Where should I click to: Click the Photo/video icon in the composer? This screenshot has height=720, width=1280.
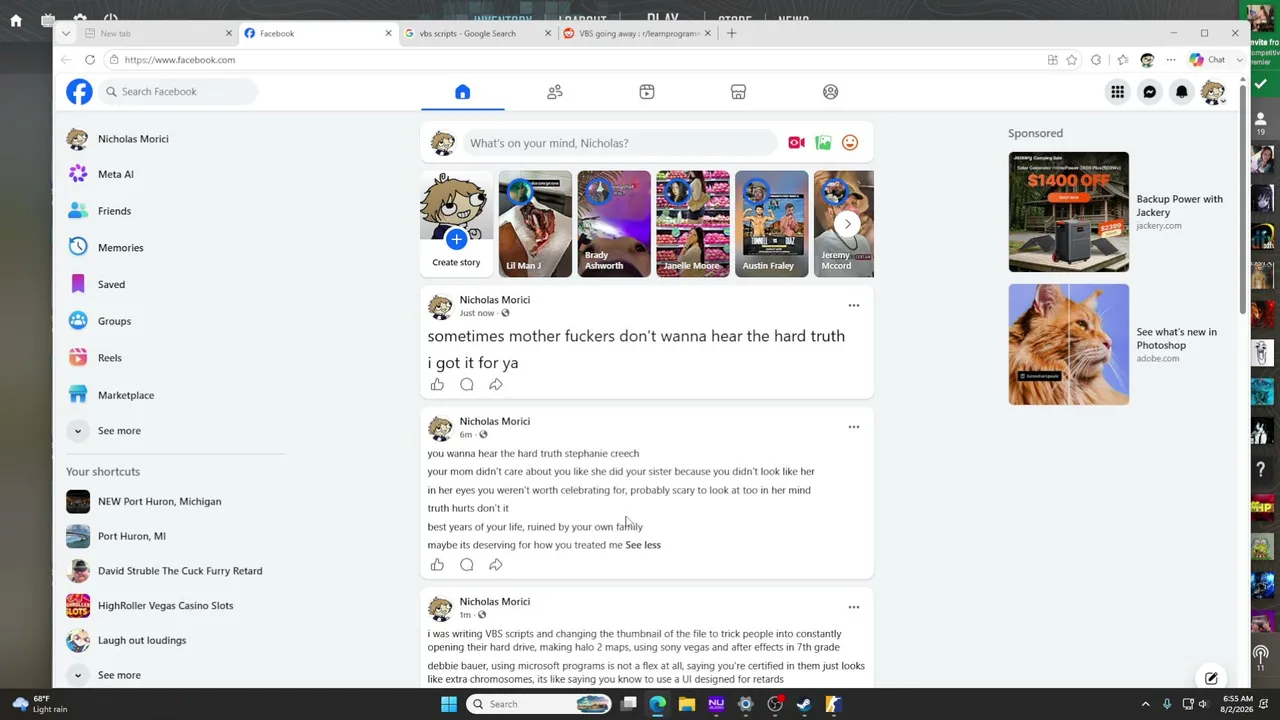(x=823, y=143)
